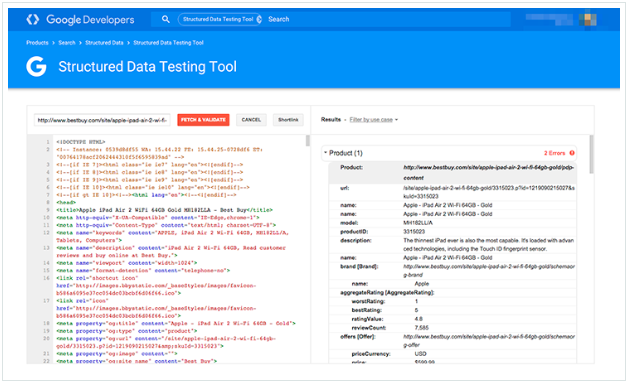Open the Filter by use case dropdown
628x387 pixels.
[373, 119]
